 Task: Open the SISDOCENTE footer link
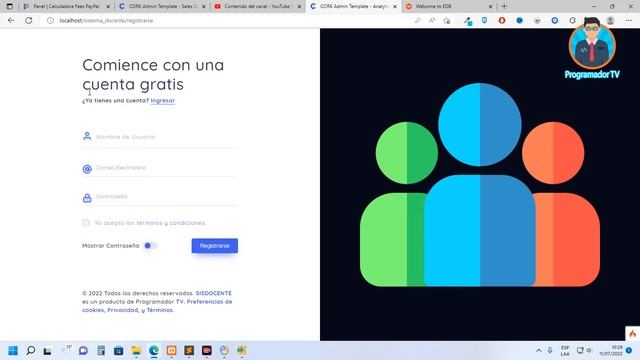coord(213,293)
